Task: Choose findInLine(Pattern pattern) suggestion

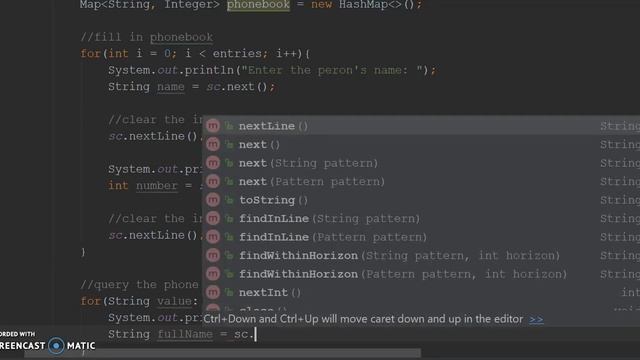Action: click(421, 237)
